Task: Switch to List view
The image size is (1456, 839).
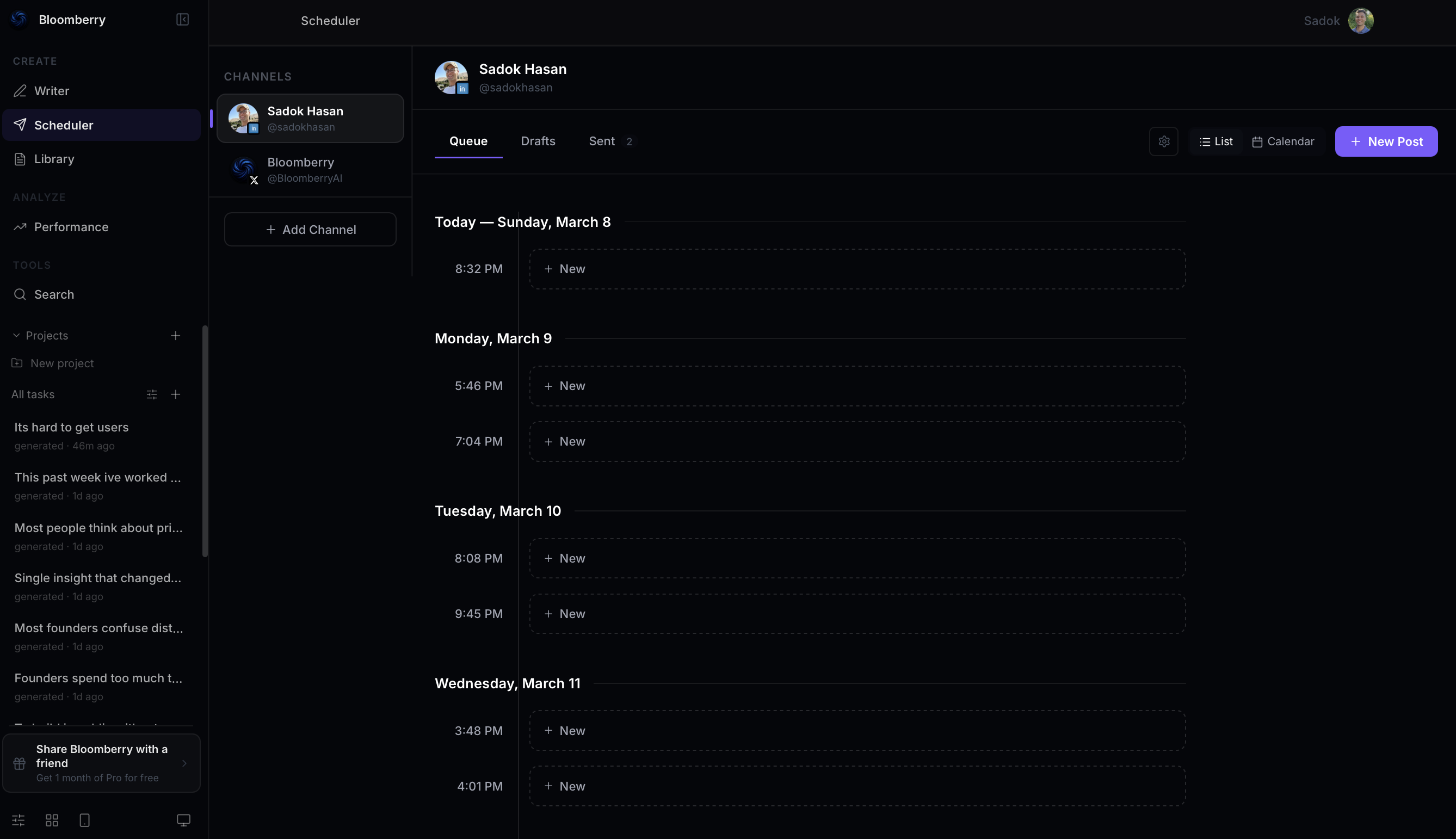Action: (1216, 141)
